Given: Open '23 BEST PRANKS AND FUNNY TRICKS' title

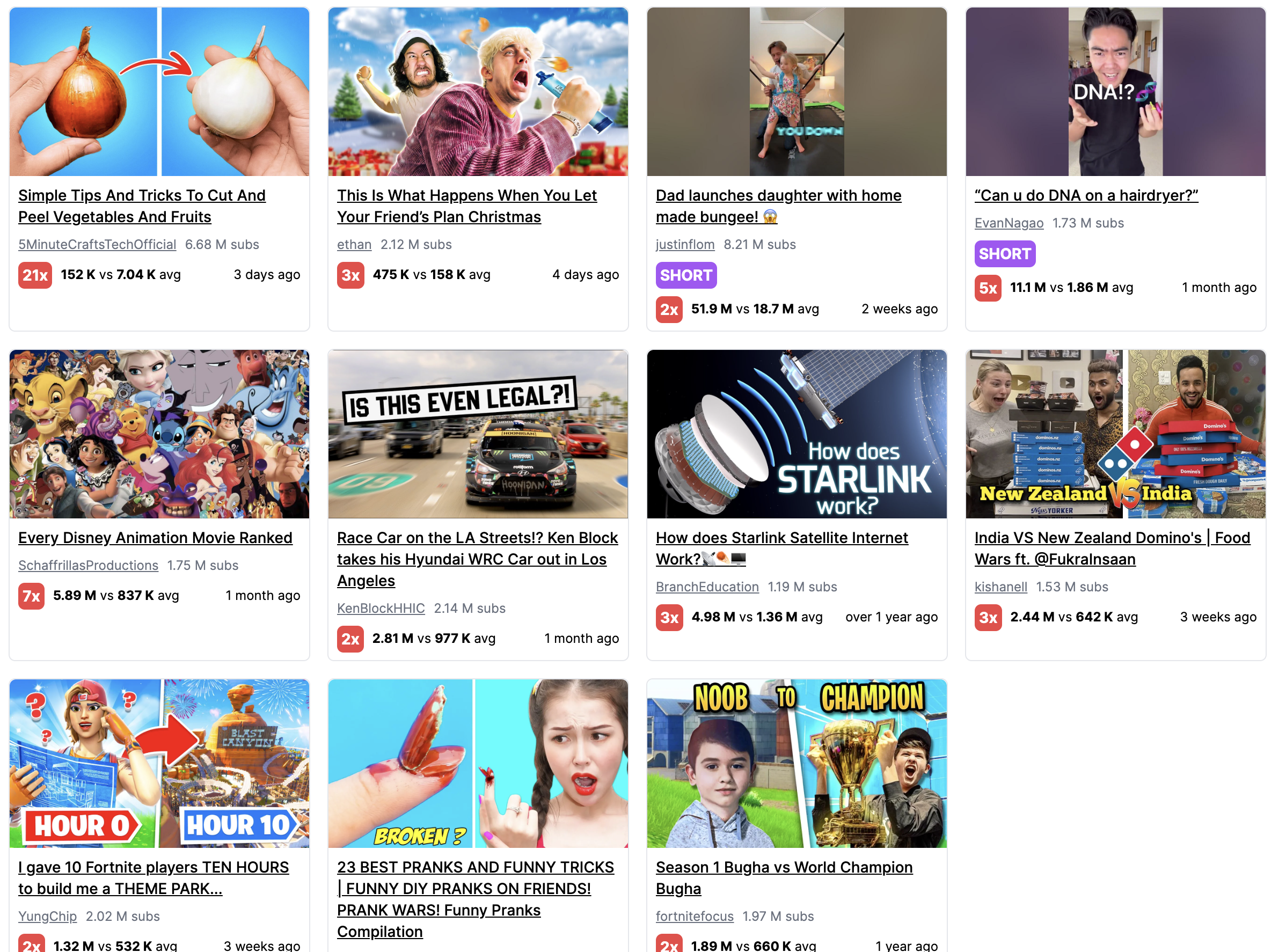Looking at the screenshot, I should coord(476,899).
